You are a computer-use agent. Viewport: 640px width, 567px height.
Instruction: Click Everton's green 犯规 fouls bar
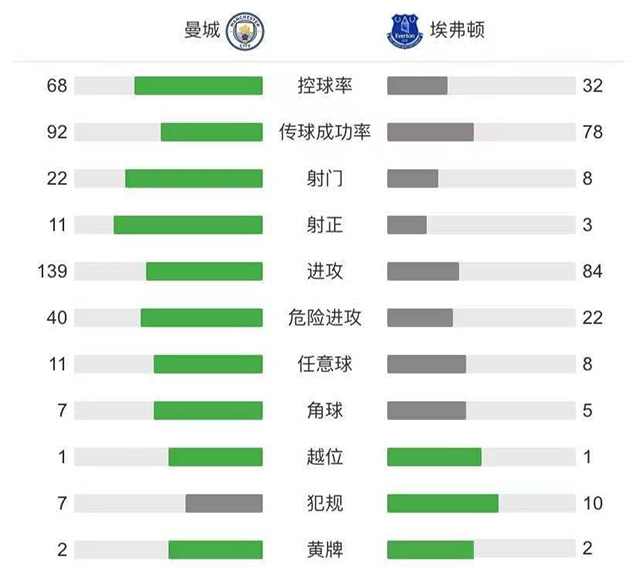tap(442, 503)
